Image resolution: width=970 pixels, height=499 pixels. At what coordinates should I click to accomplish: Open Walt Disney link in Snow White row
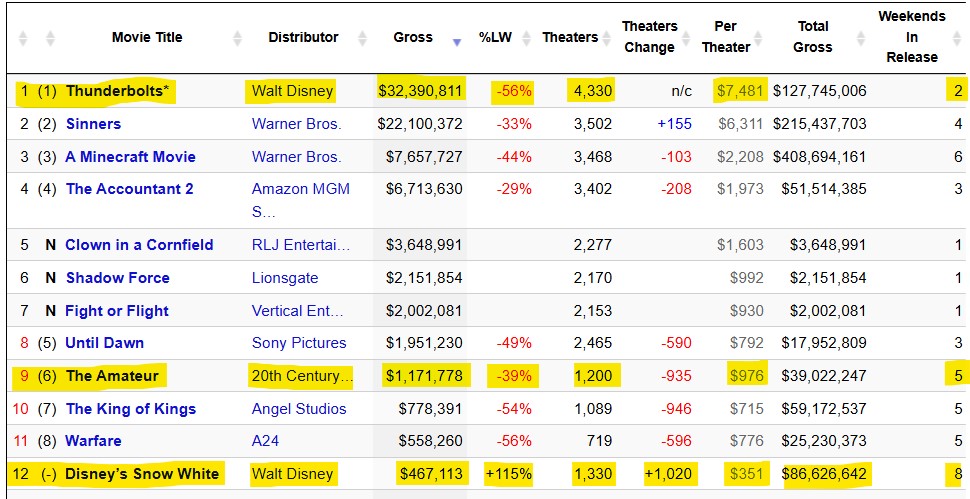292,474
